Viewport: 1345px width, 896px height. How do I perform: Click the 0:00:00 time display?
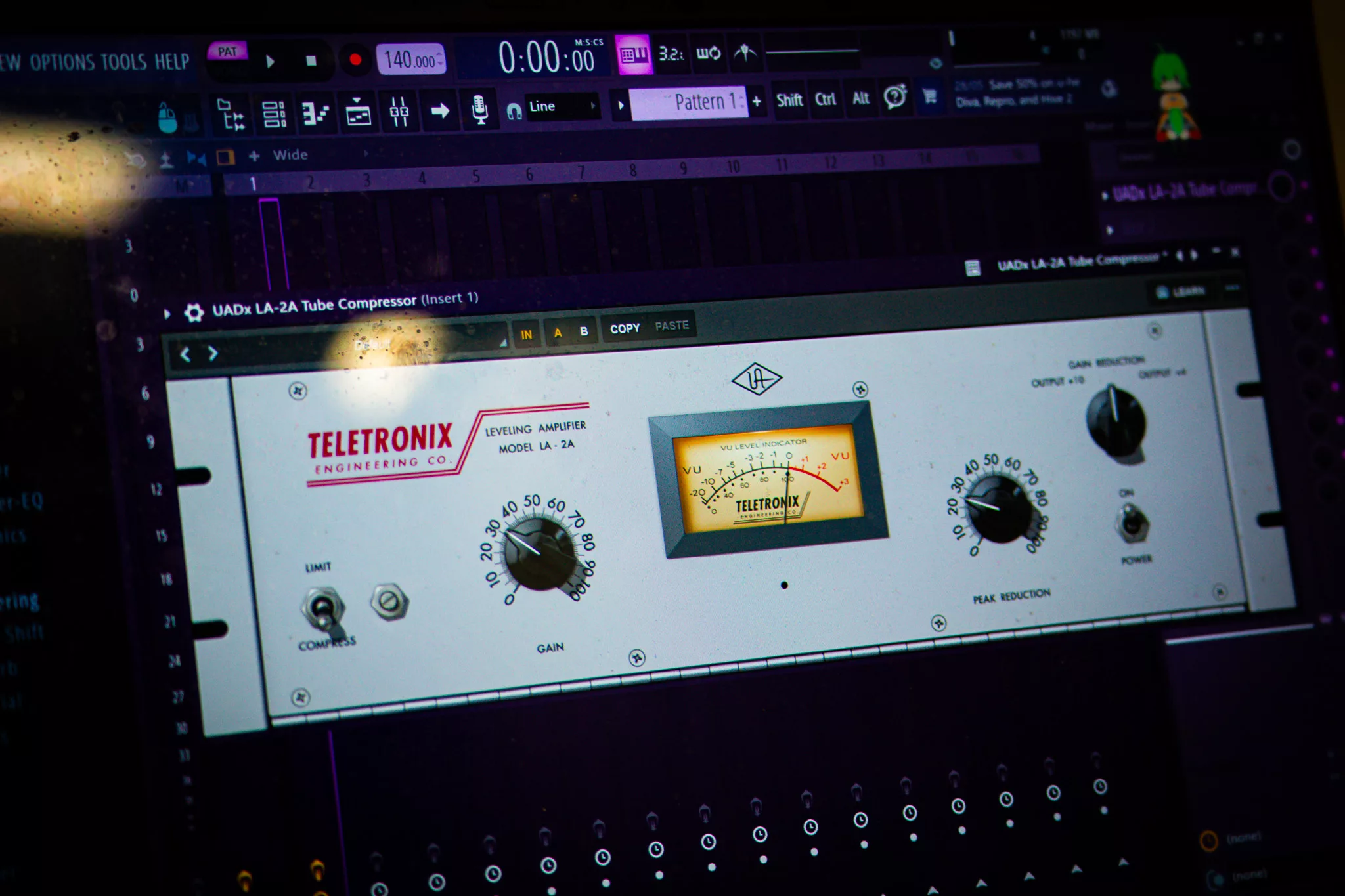pyautogui.click(x=546, y=57)
